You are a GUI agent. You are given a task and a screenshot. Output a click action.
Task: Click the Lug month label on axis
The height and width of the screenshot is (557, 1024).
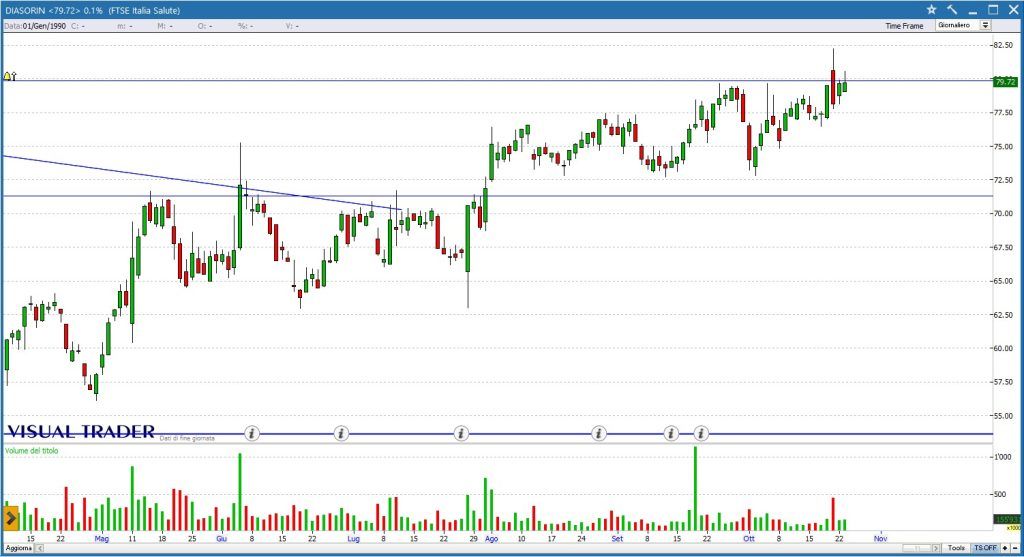[x=353, y=539]
